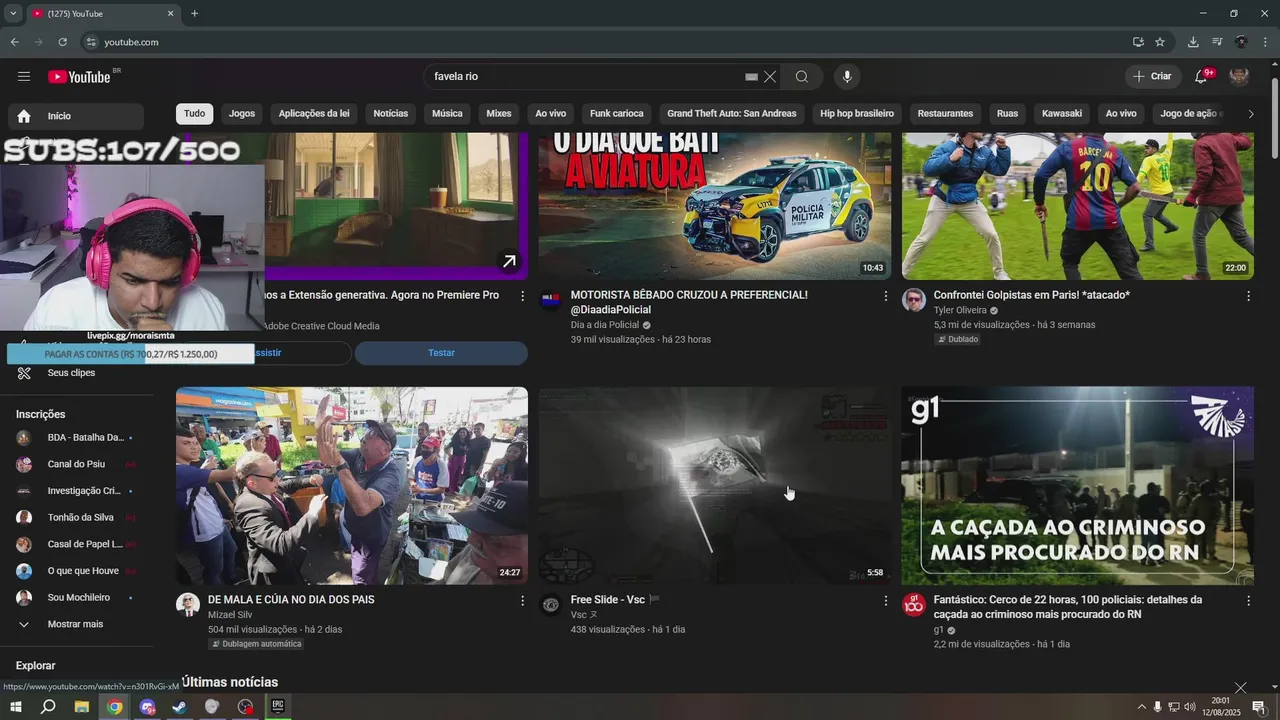Viewport: 1280px width, 720px height.
Task: Open a new browser tab
Action: point(194,13)
